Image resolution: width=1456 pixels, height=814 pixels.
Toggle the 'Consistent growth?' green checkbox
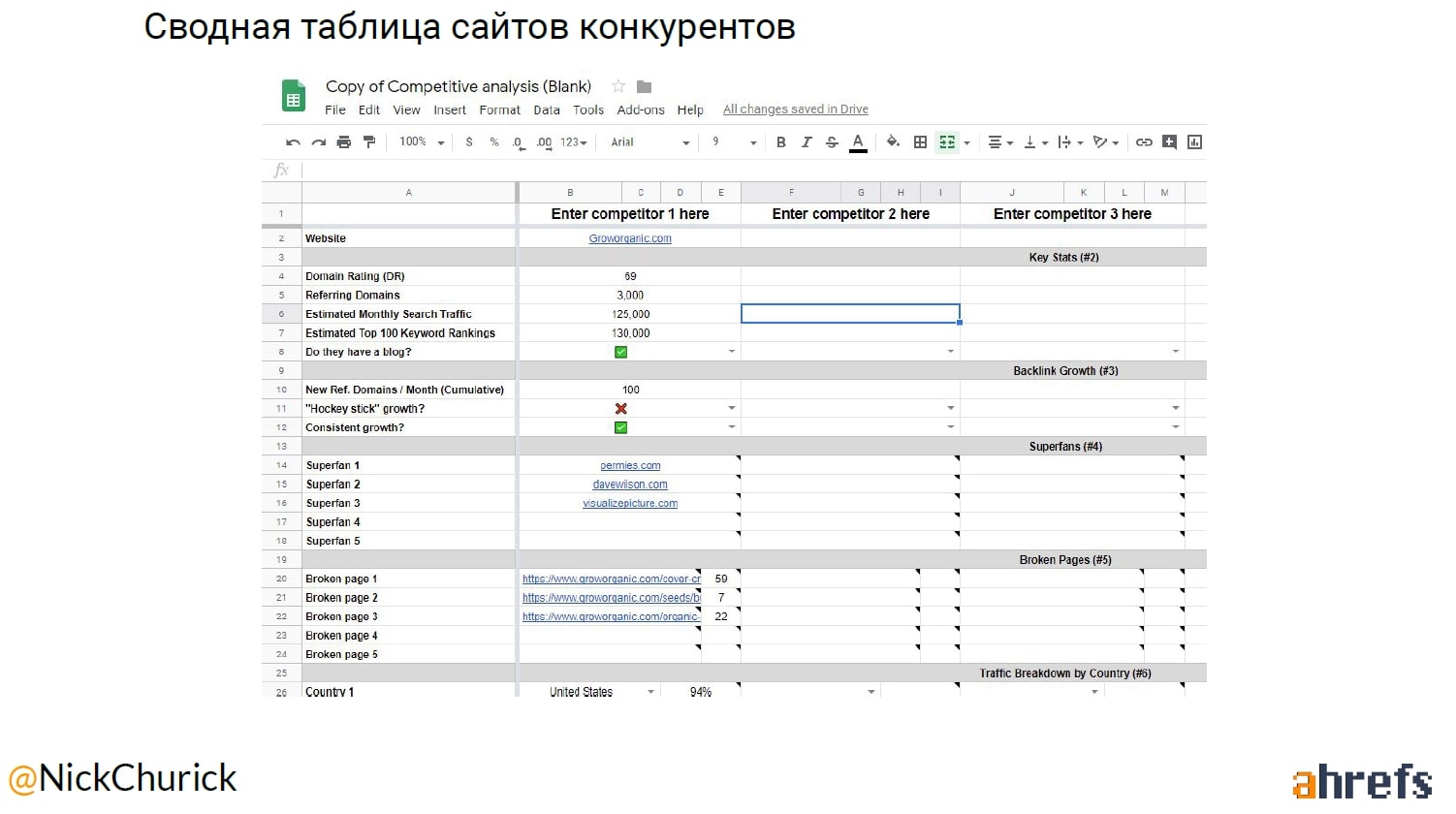click(x=621, y=427)
